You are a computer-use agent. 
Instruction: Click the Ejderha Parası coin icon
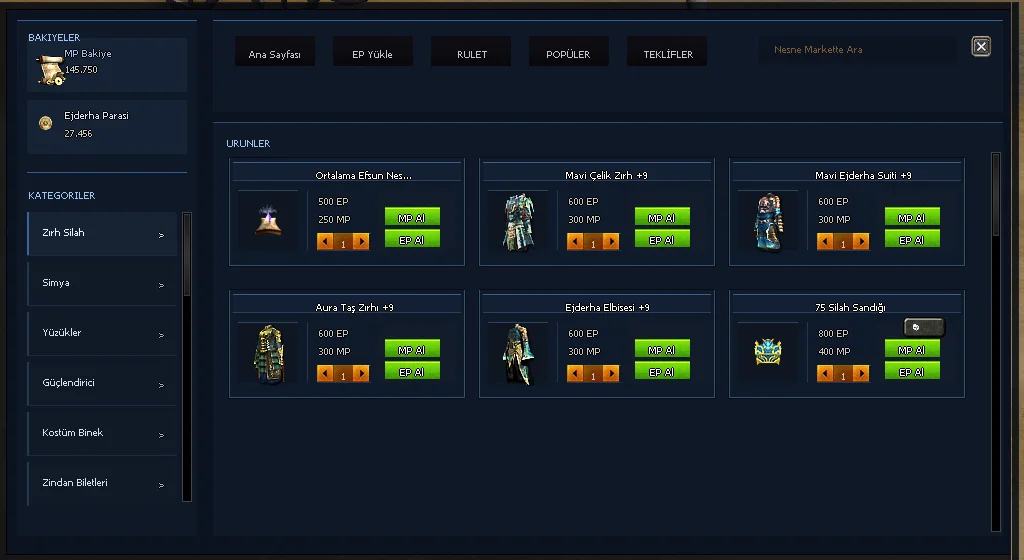(45, 123)
